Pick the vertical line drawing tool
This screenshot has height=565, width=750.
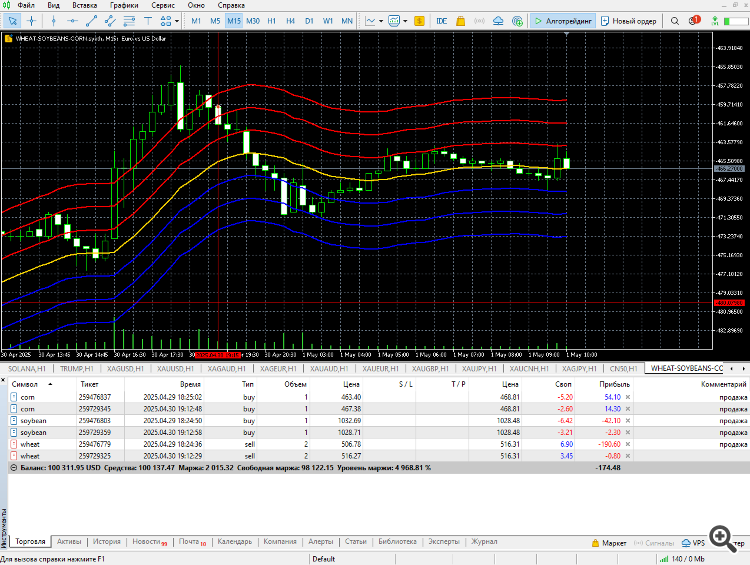[x=54, y=21]
